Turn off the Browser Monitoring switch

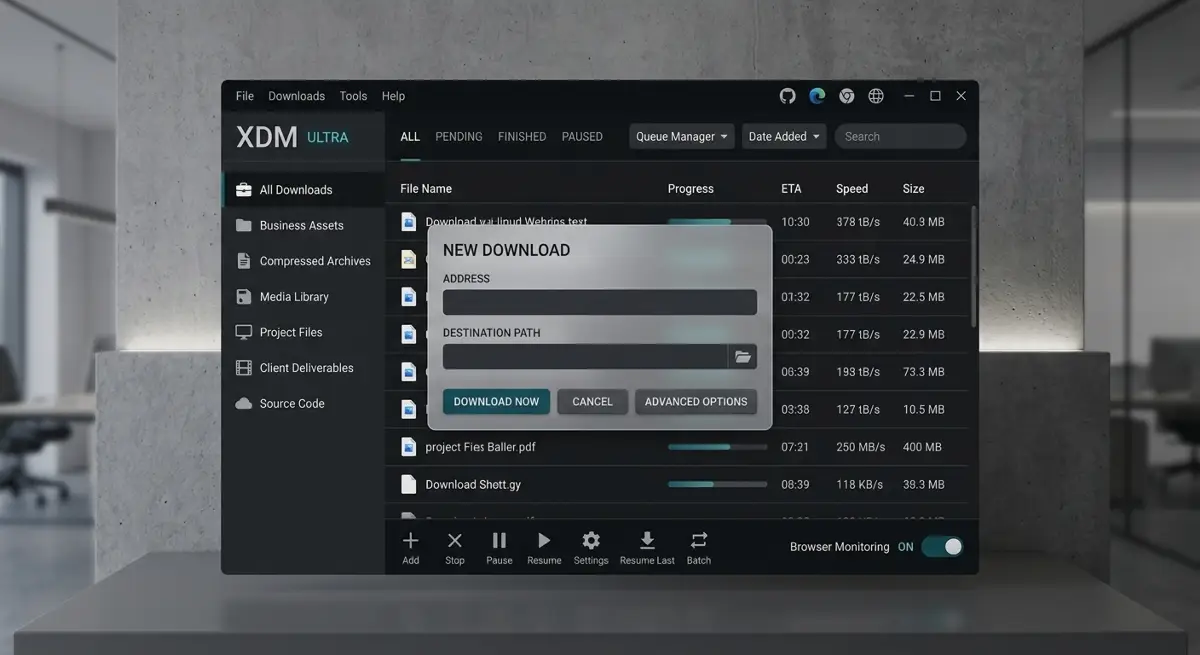942,547
